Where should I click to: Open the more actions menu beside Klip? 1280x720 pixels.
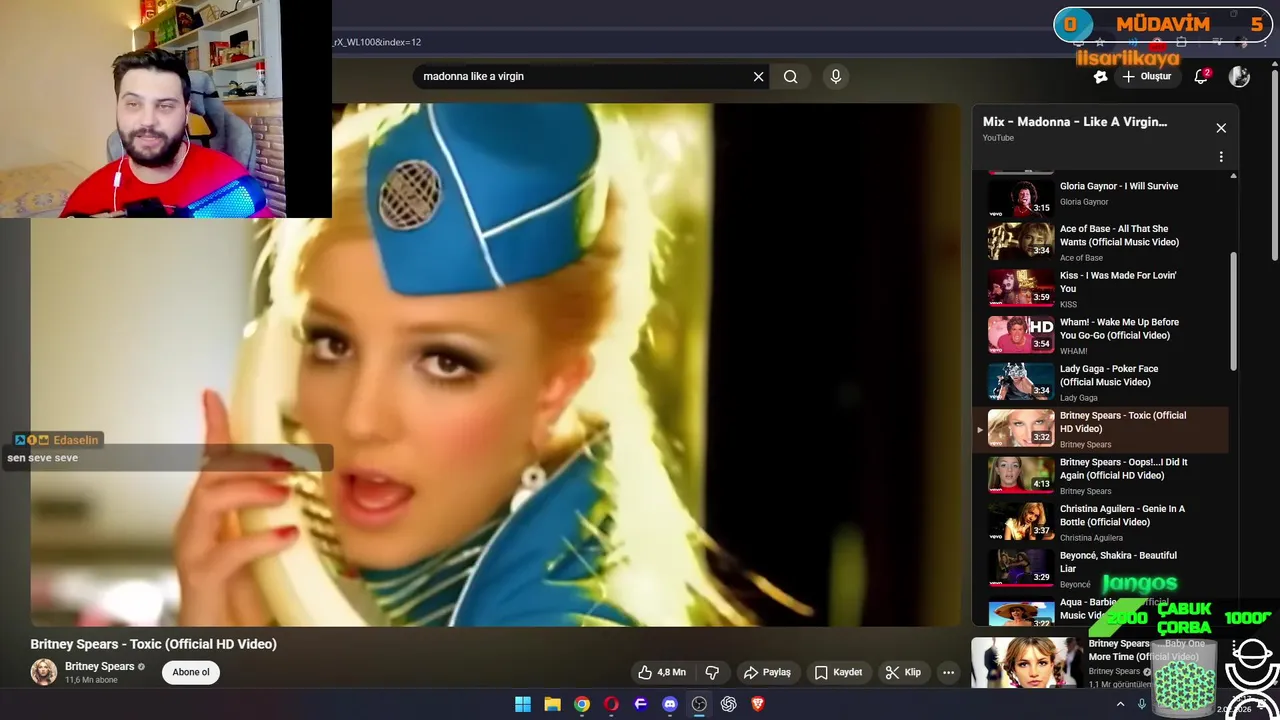(x=948, y=672)
